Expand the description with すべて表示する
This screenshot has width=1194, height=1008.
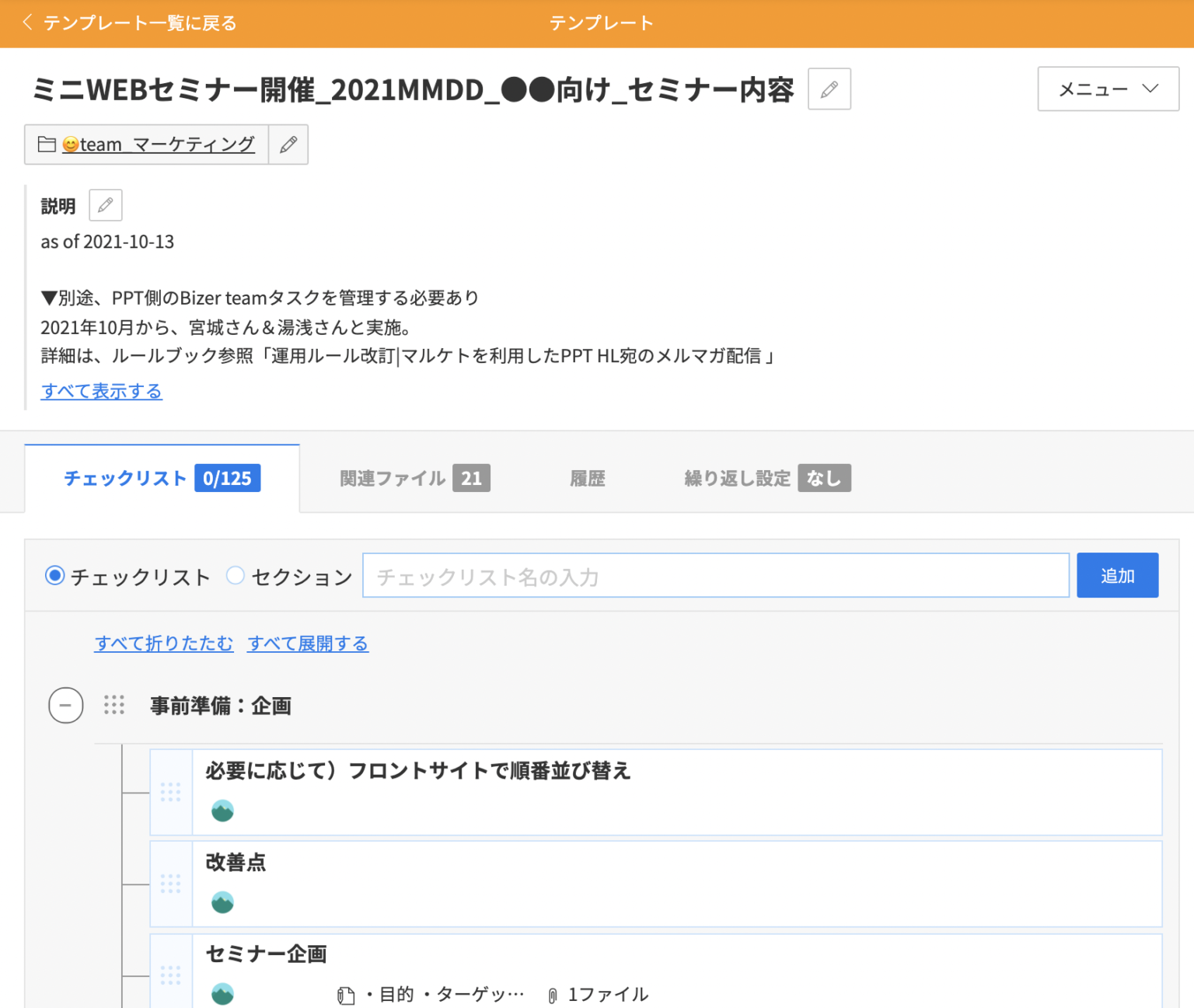102,391
